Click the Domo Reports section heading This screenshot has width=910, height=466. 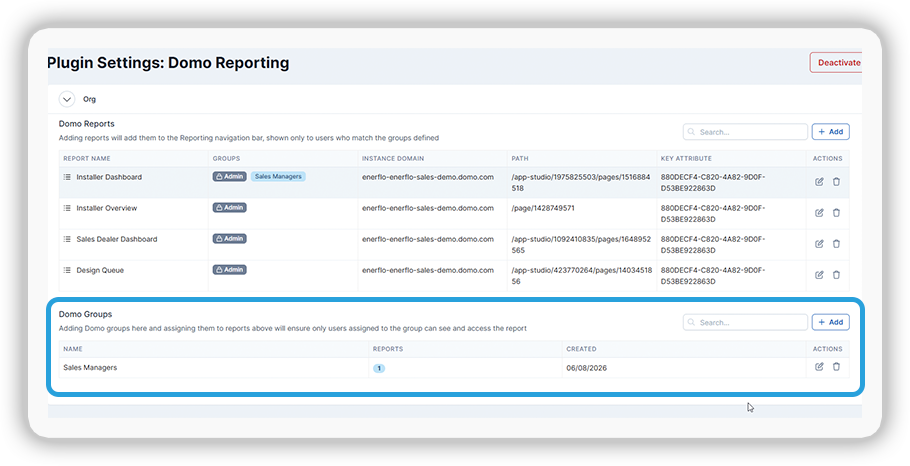[x=86, y=124]
